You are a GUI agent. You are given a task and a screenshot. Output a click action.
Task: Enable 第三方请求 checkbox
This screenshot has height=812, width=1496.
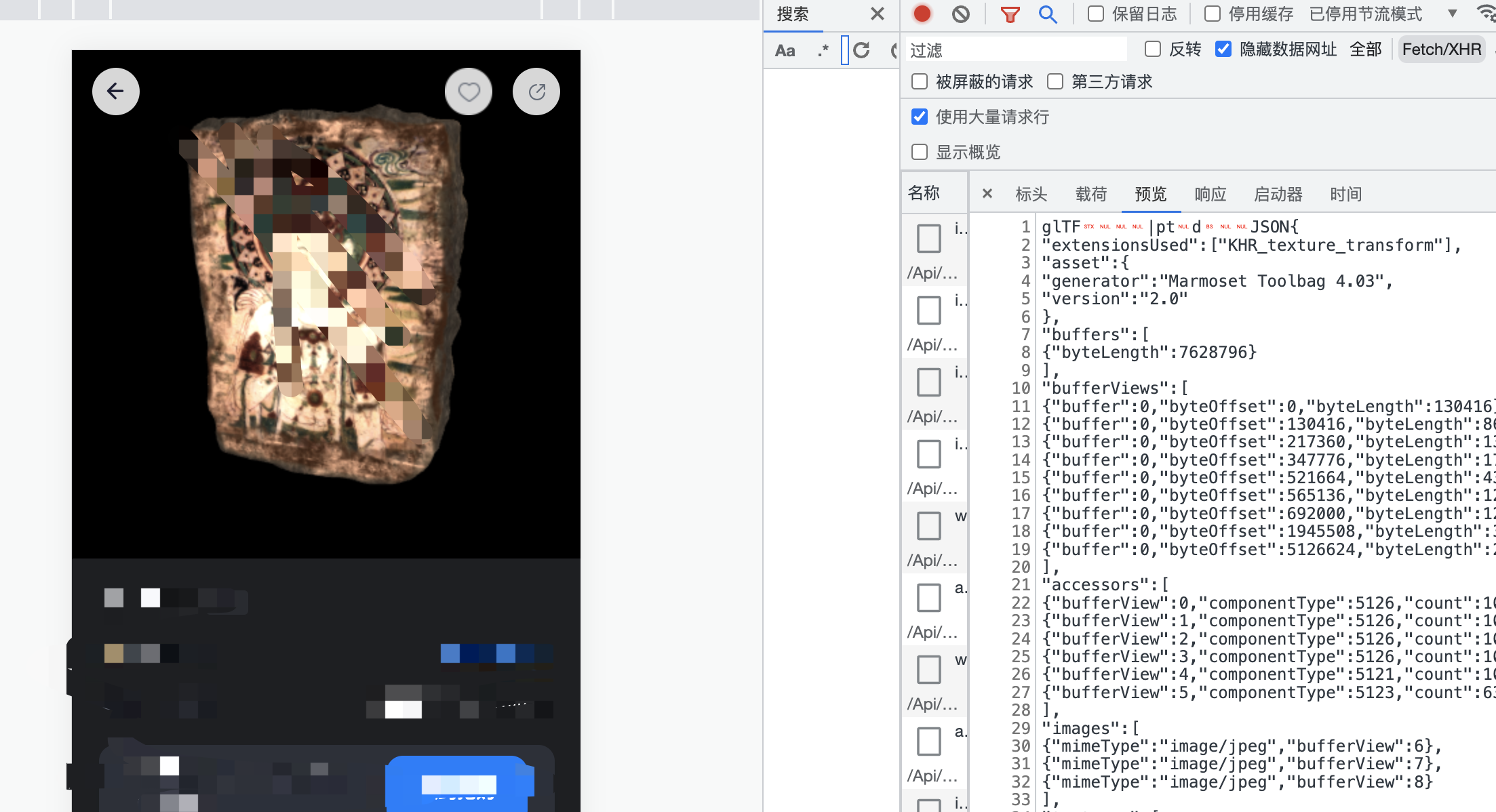coord(1055,81)
